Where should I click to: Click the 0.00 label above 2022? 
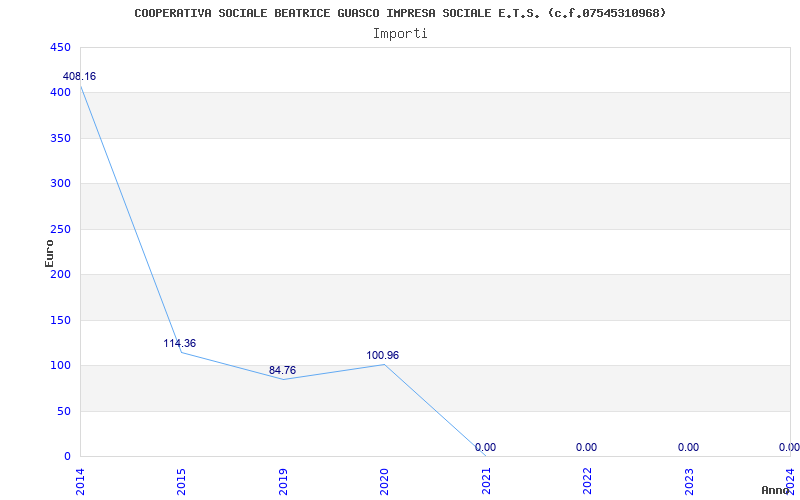pos(586,447)
